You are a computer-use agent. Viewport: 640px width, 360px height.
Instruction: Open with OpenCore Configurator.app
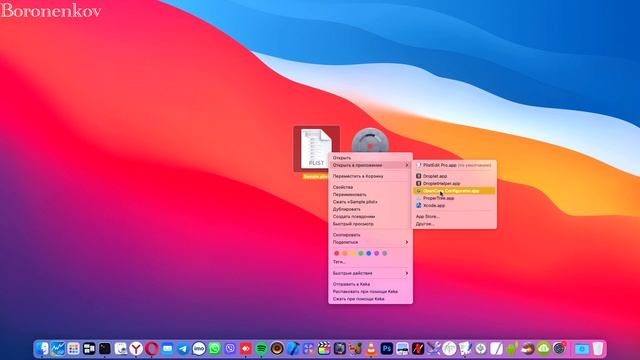pos(454,191)
